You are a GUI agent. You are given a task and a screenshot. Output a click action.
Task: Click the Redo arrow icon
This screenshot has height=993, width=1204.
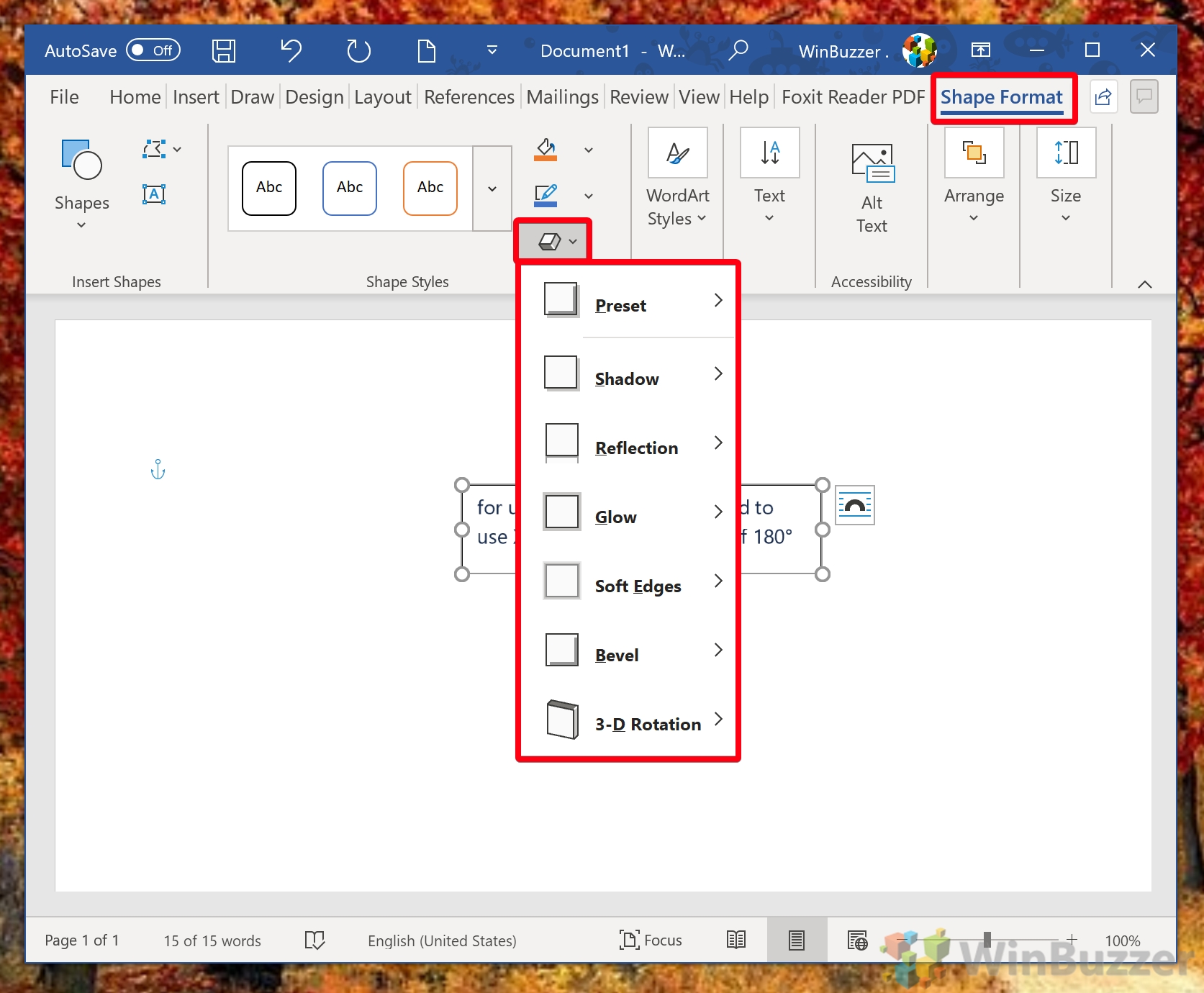358,50
